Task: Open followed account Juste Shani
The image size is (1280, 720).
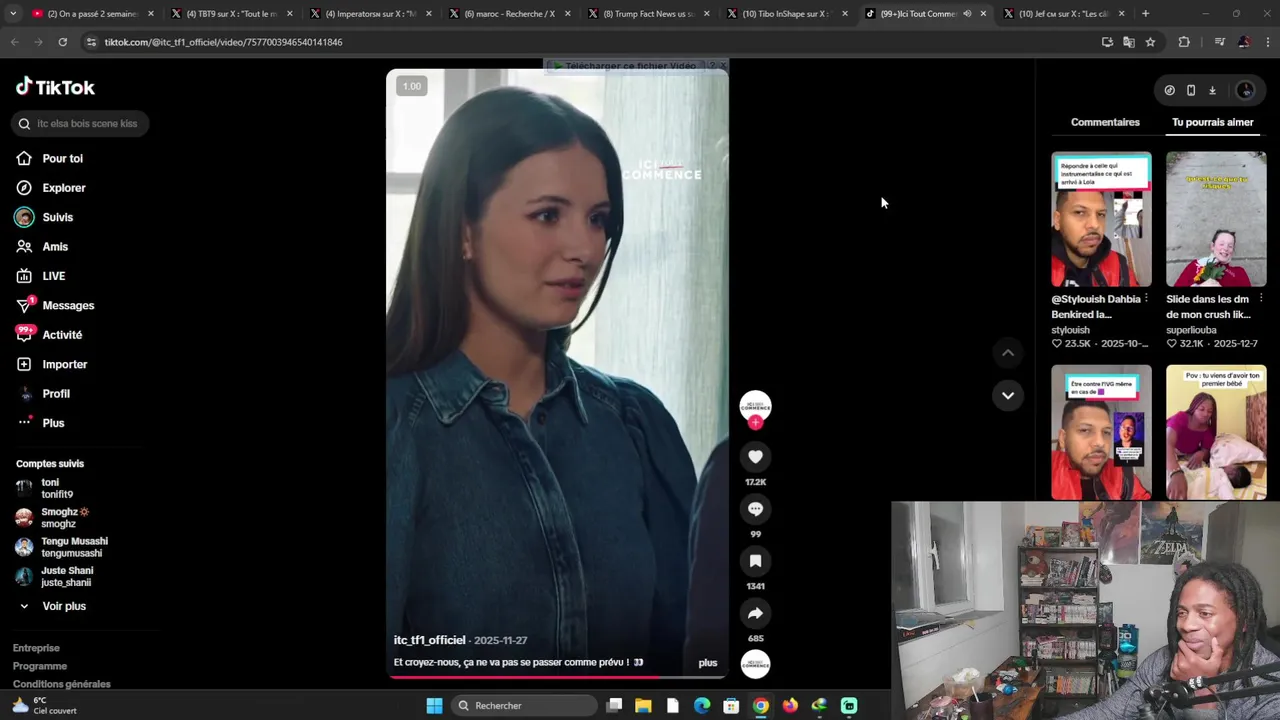Action: pos(54,577)
